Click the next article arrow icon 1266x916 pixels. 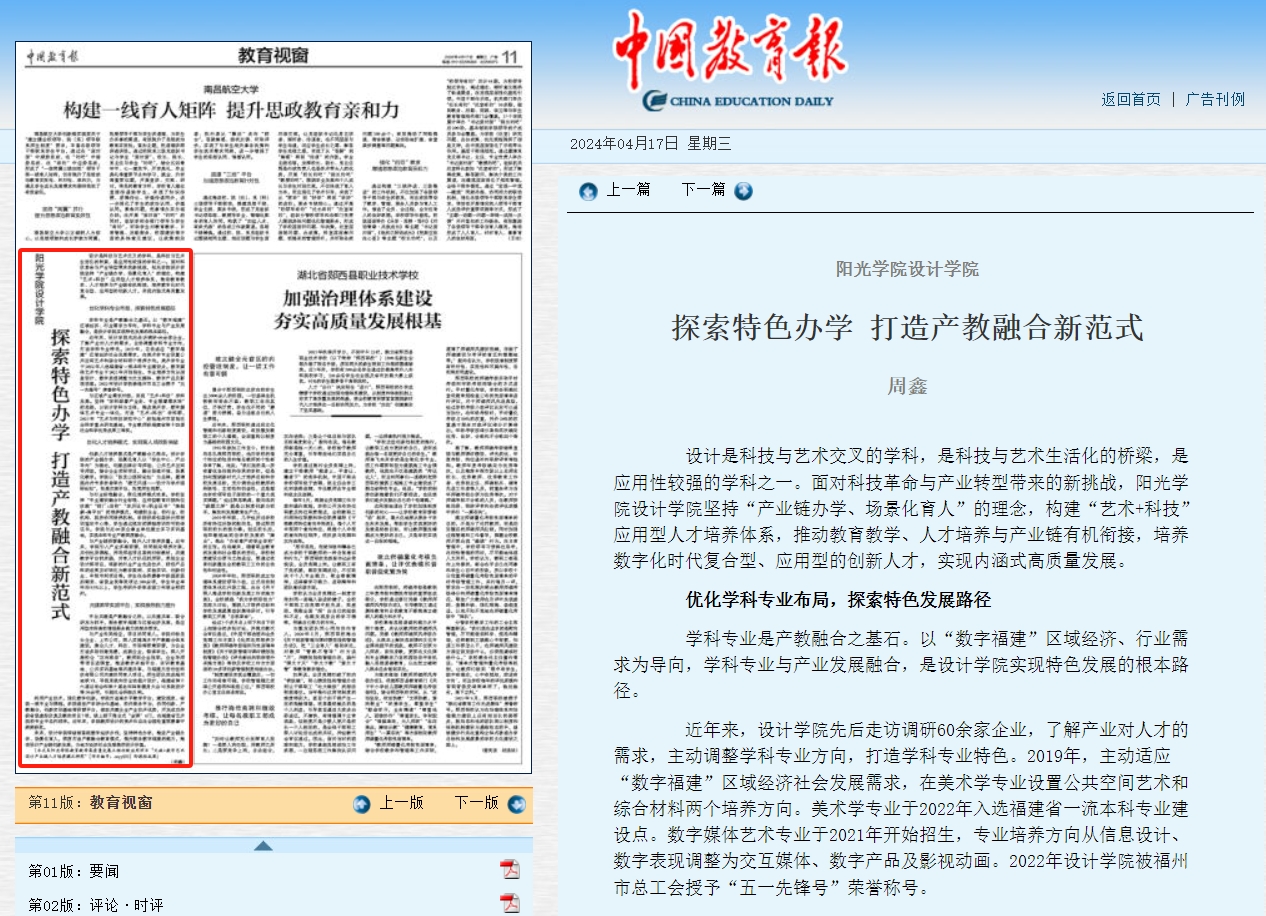pyautogui.click(x=743, y=191)
